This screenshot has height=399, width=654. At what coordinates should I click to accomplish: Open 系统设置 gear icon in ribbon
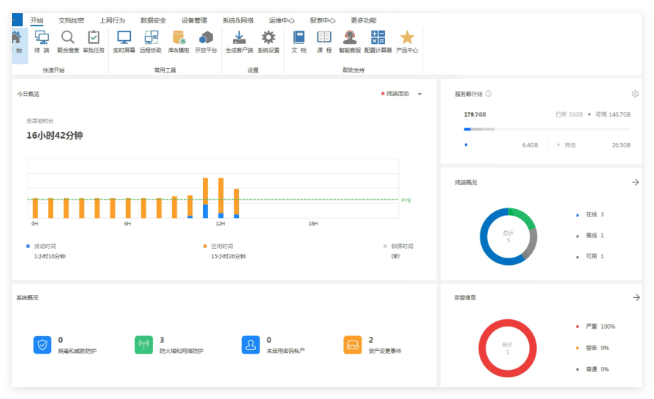268,38
